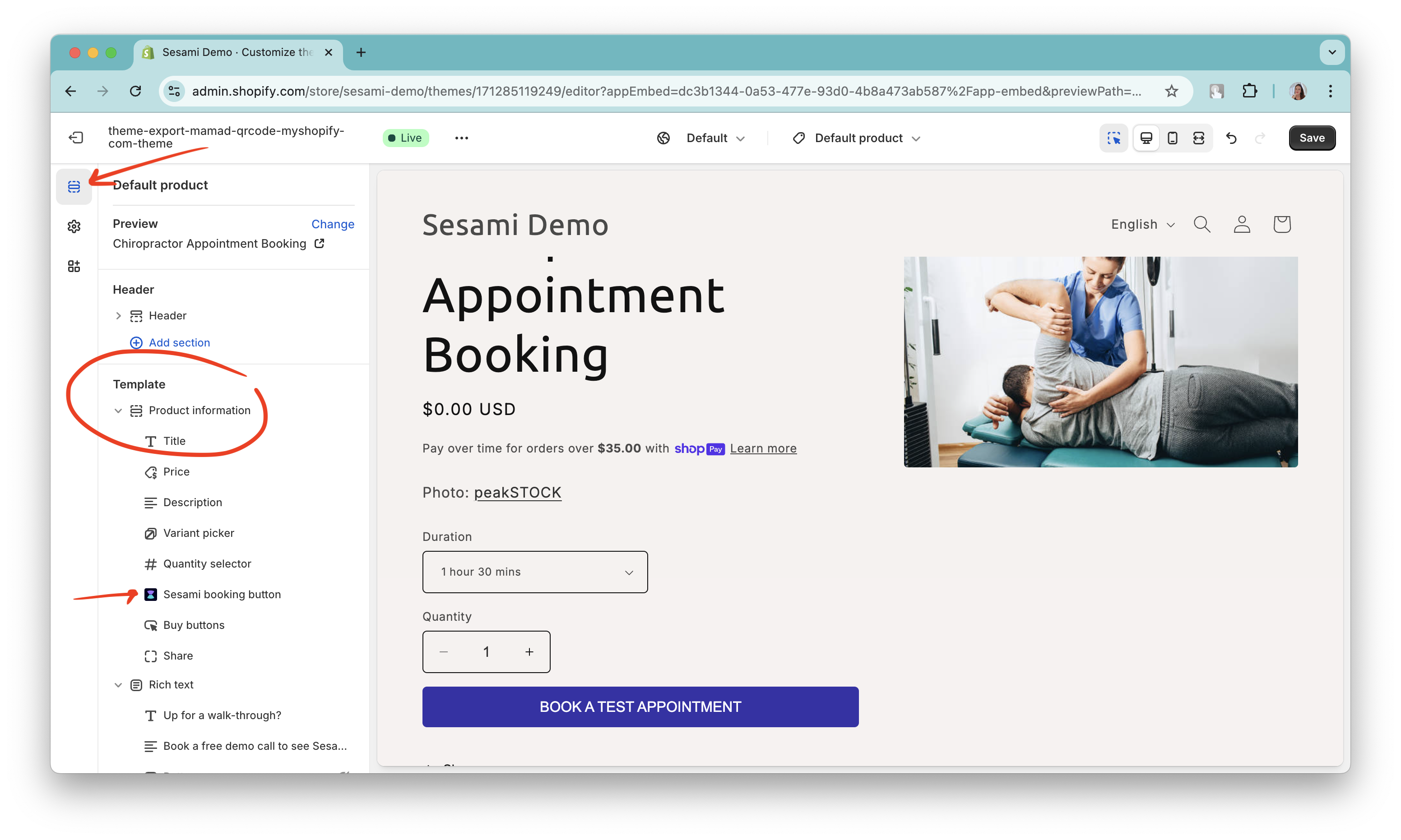Screen dimensions: 1401x840
Task: Click the redo arrow
Action: [1259, 138]
